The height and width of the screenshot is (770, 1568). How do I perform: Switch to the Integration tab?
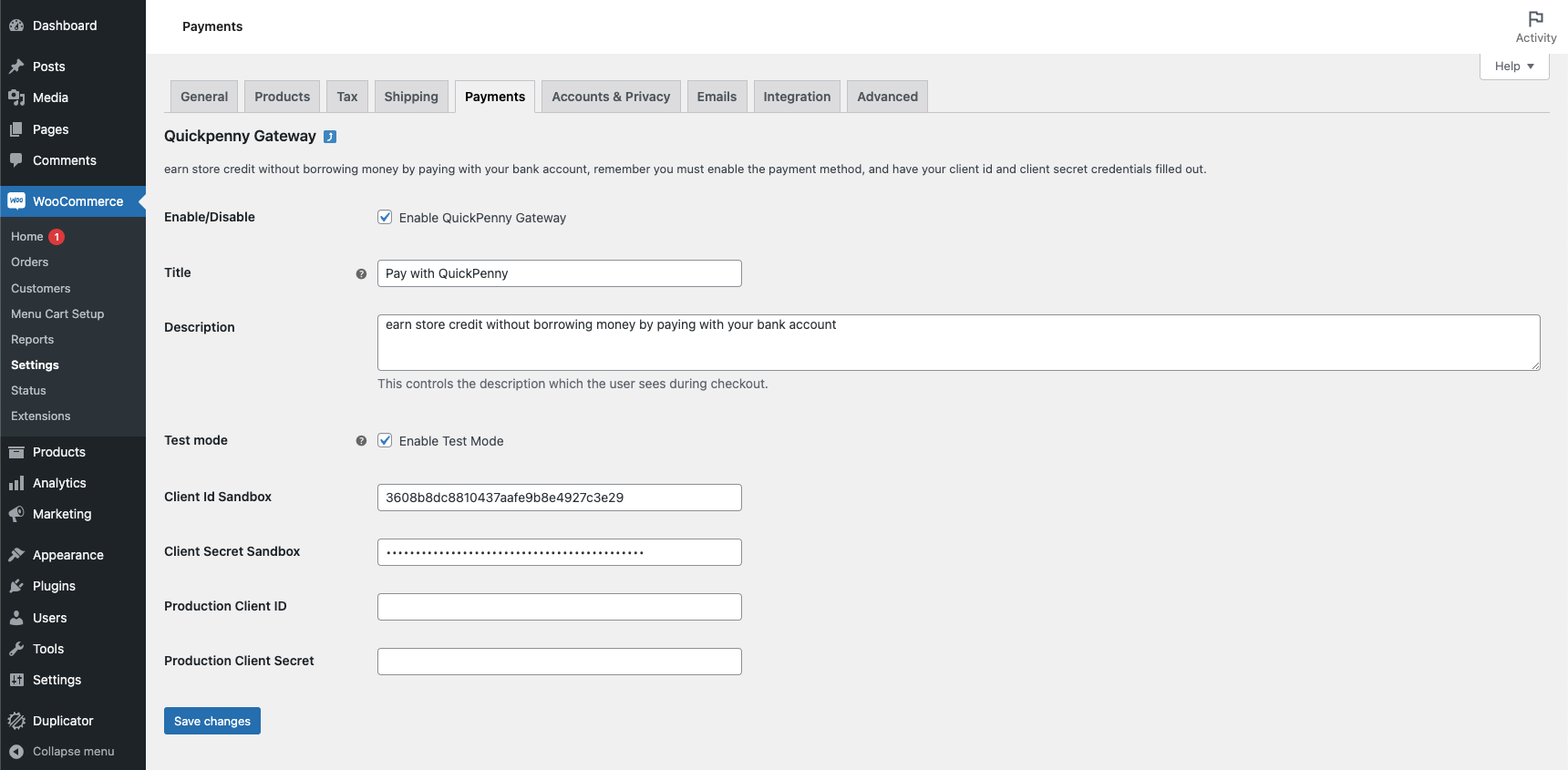[797, 97]
